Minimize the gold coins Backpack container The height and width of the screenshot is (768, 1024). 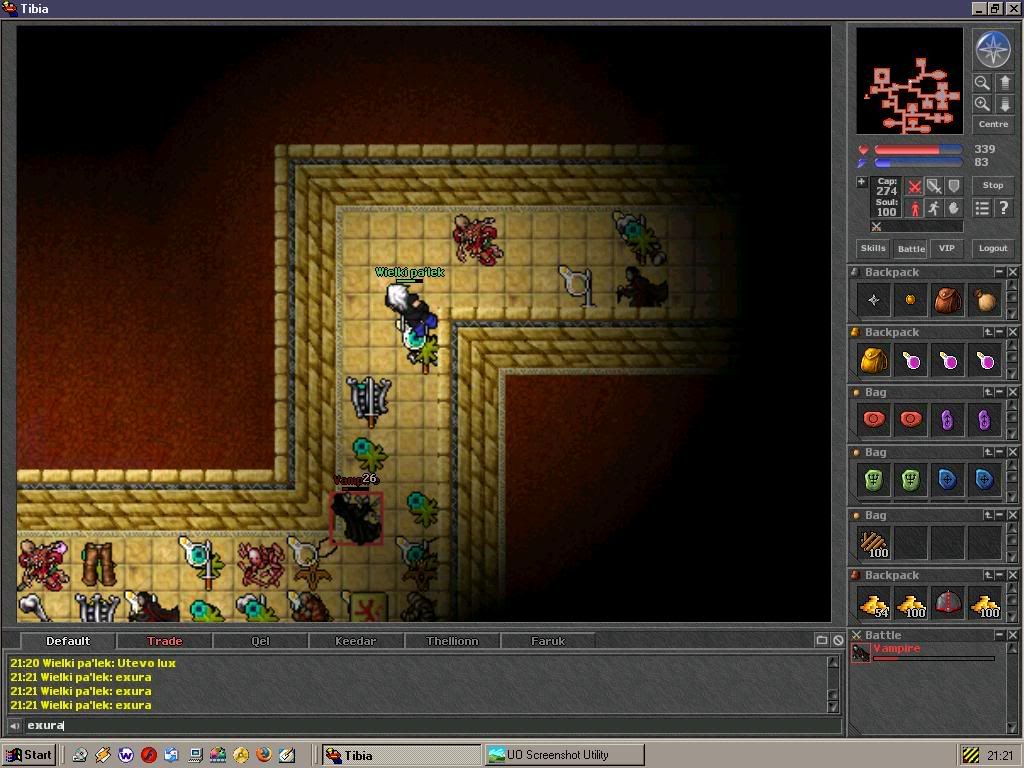(x=999, y=575)
